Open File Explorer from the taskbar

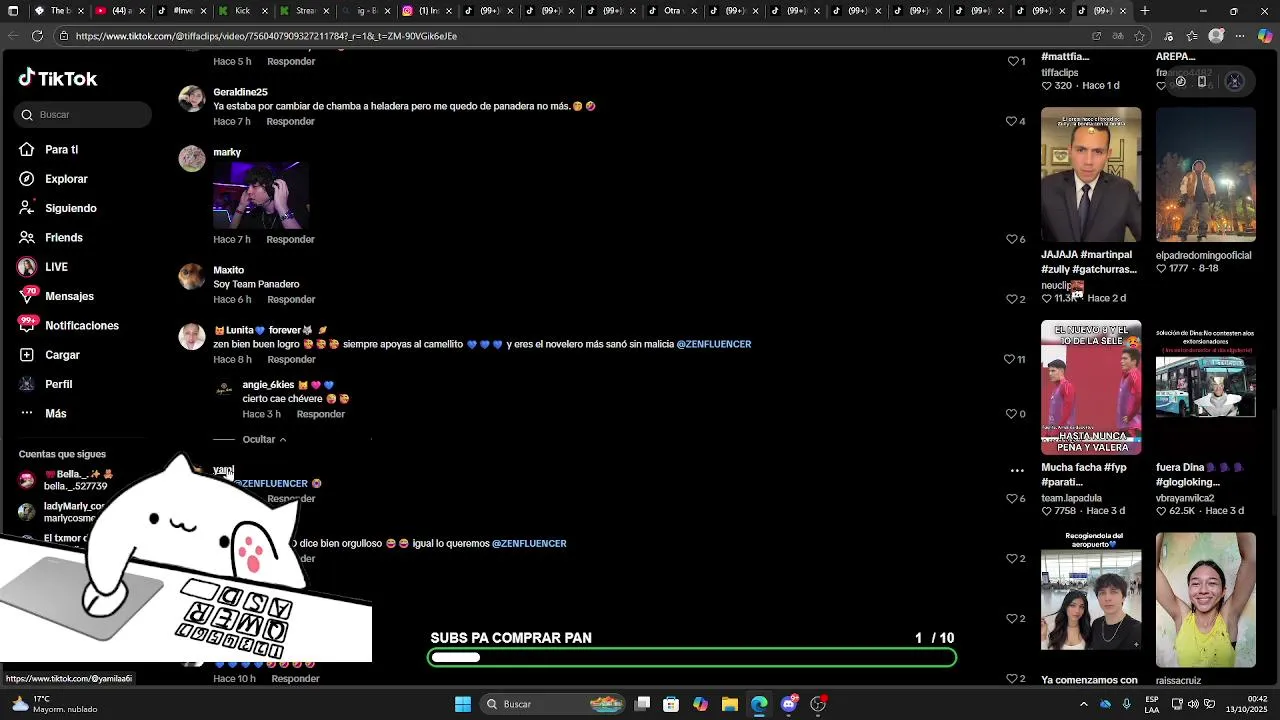point(730,704)
